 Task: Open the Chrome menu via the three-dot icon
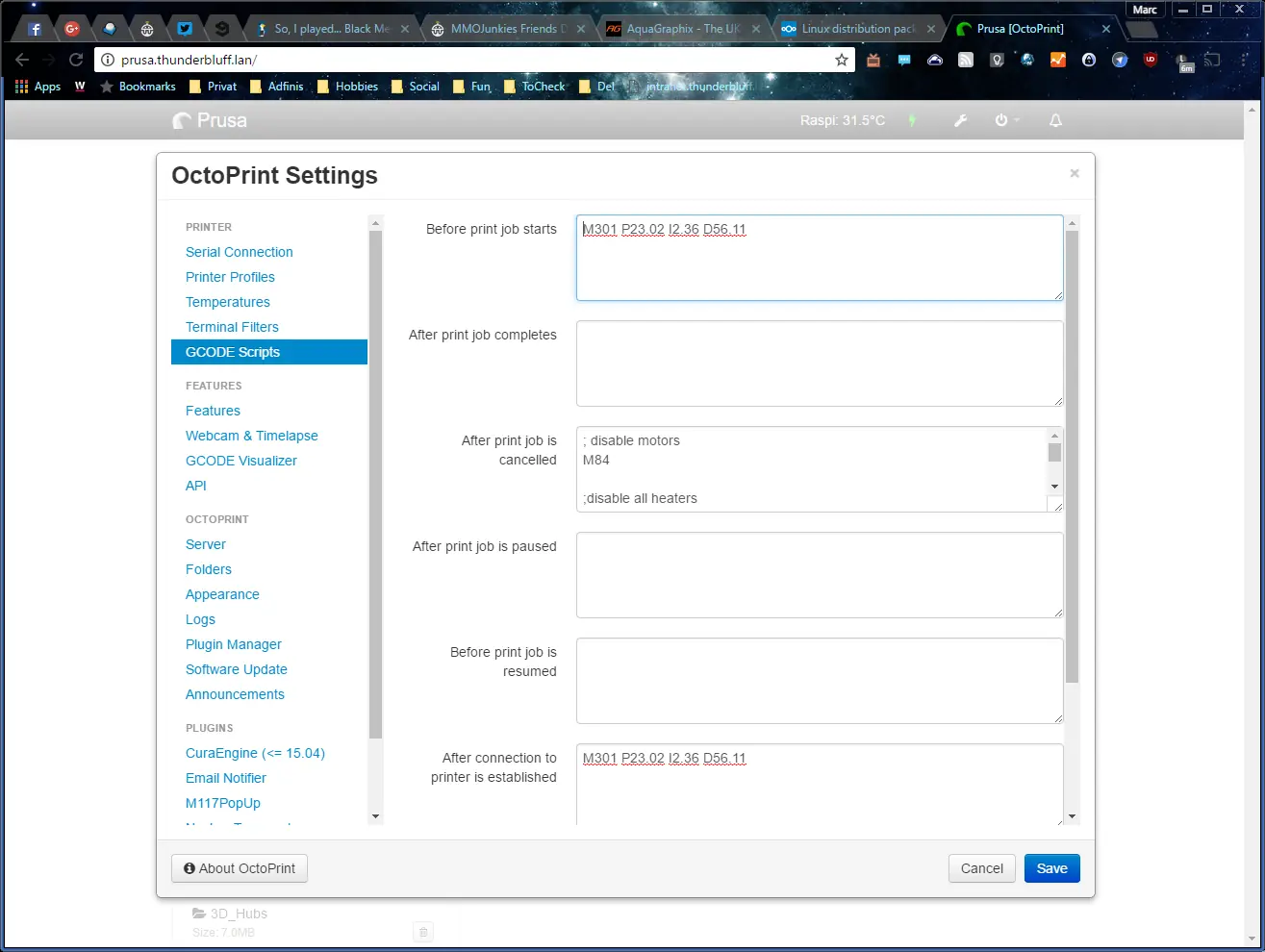[x=1242, y=60]
